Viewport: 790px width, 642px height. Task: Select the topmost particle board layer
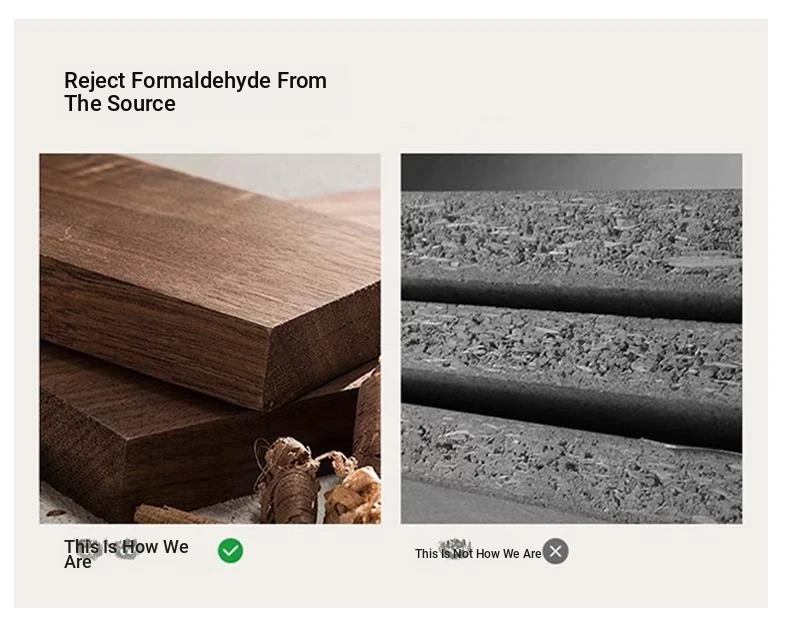[x=571, y=229]
